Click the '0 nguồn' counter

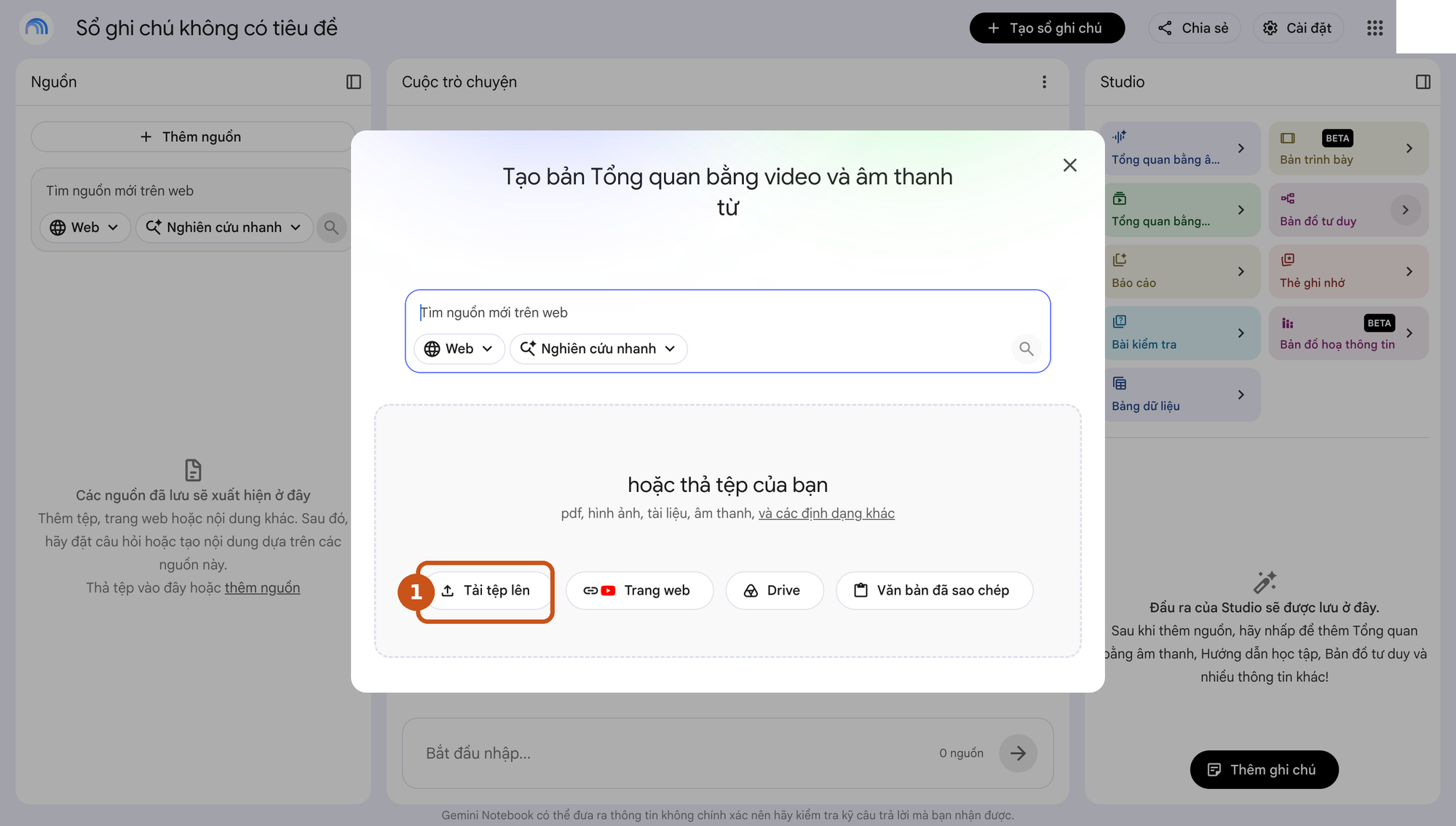[961, 753]
